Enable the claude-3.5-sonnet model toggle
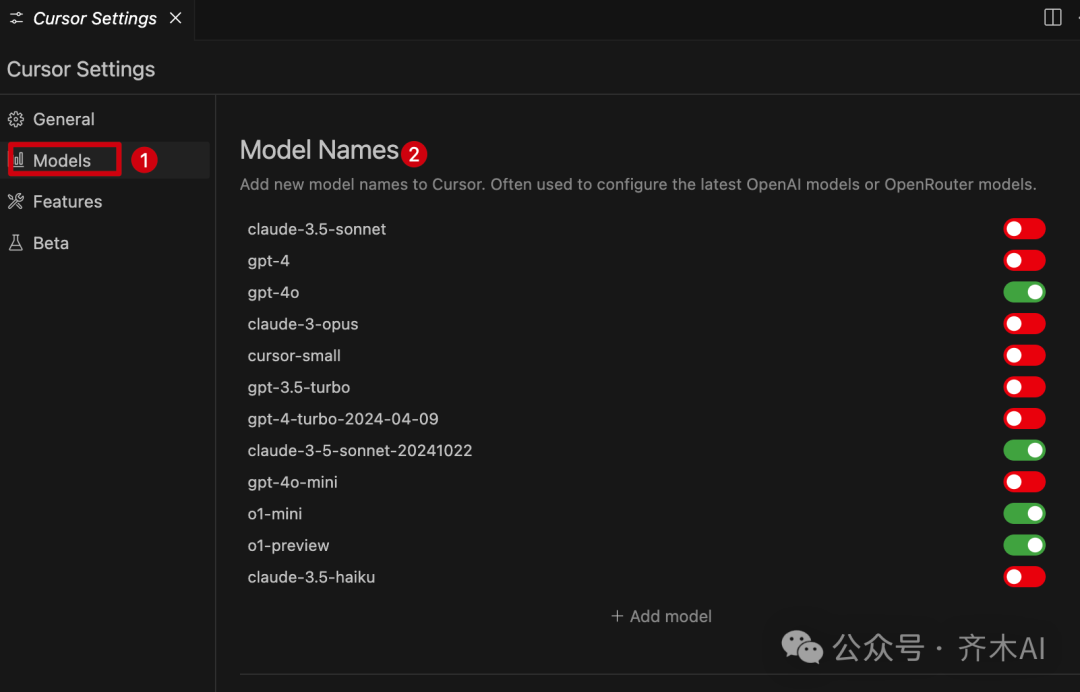The width and height of the screenshot is (1080, 692). click(x=1024, y=229)
